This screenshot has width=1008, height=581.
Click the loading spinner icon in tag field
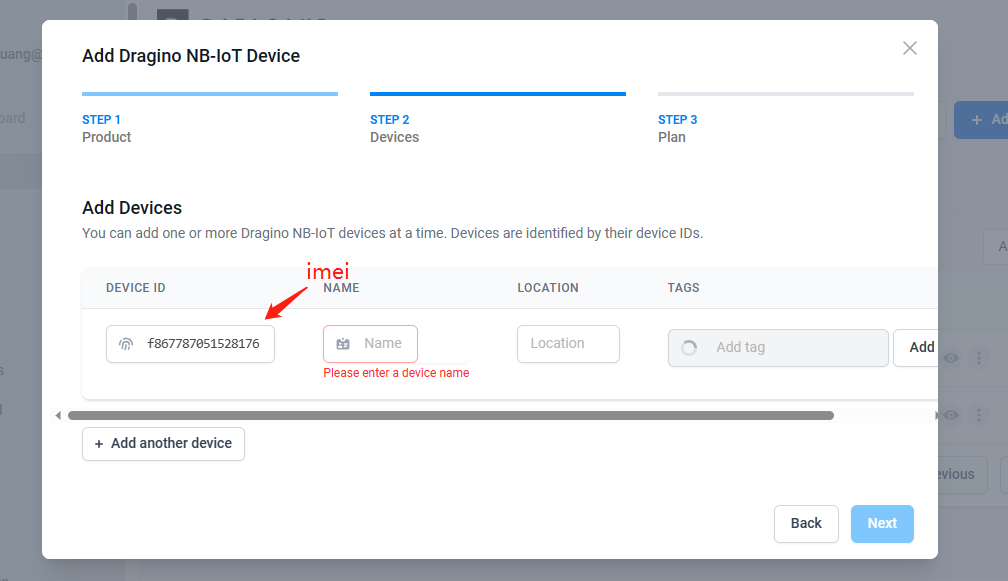689,348
